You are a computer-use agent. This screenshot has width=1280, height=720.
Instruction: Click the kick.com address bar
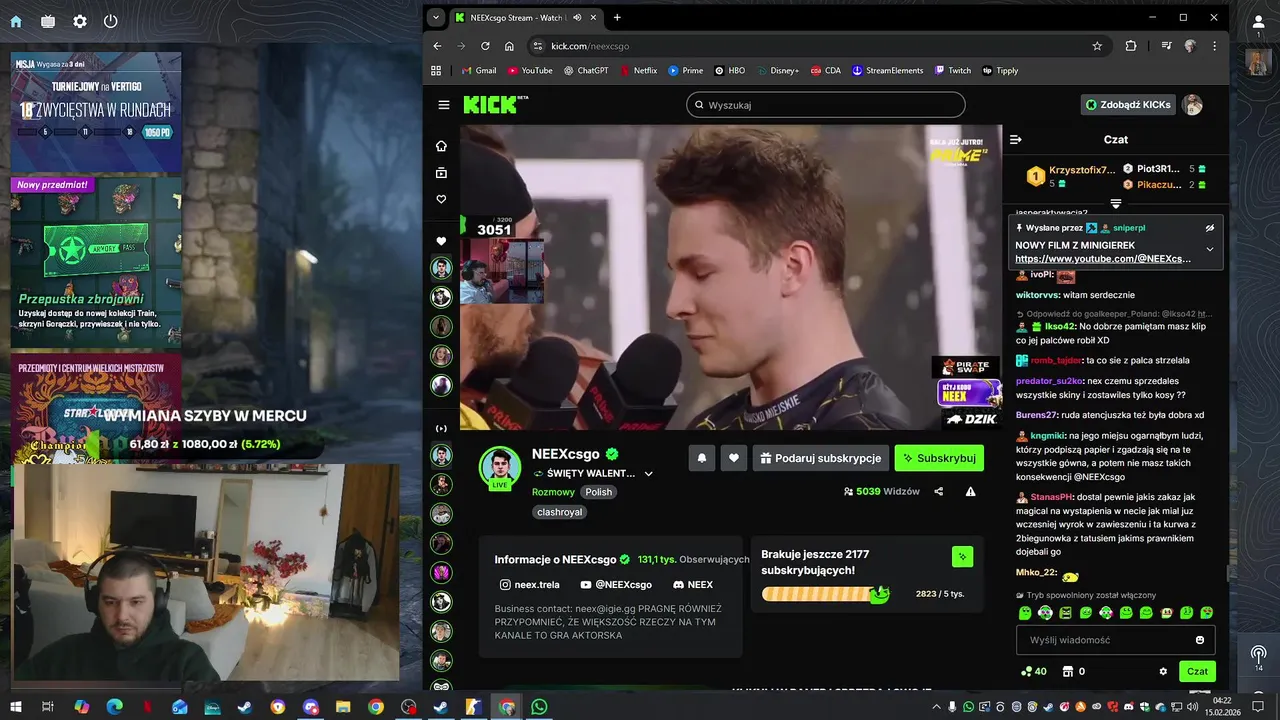tap(818, 46)
